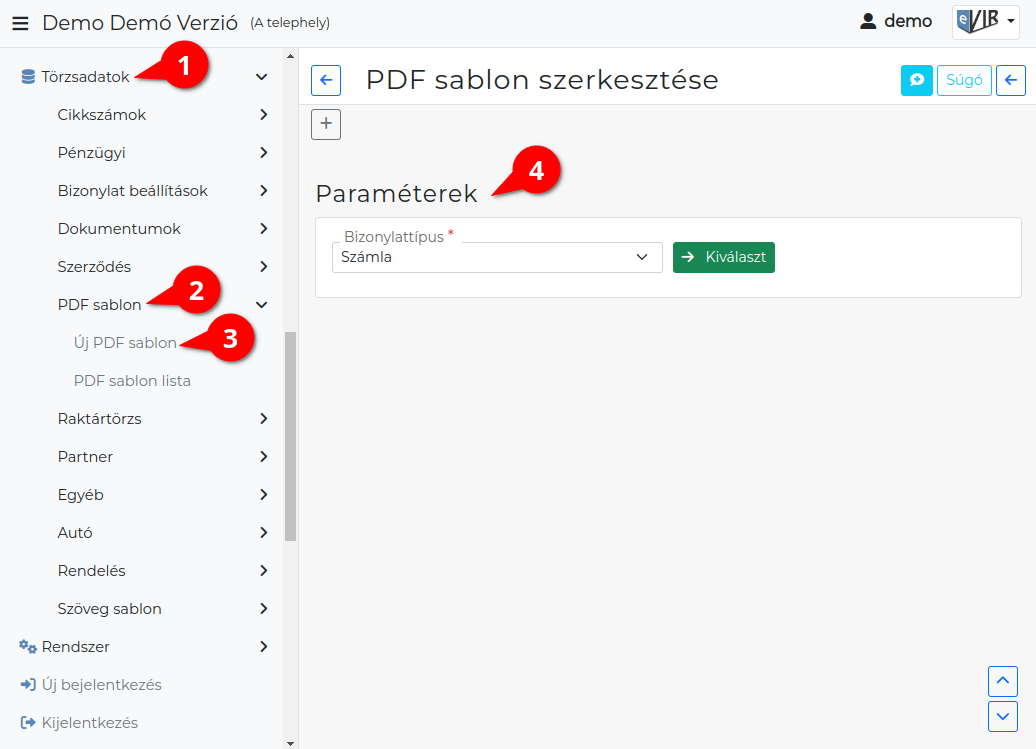Click the plus button below the header
Viewport: 1036px width, 749px height.
tap(326, 124)
